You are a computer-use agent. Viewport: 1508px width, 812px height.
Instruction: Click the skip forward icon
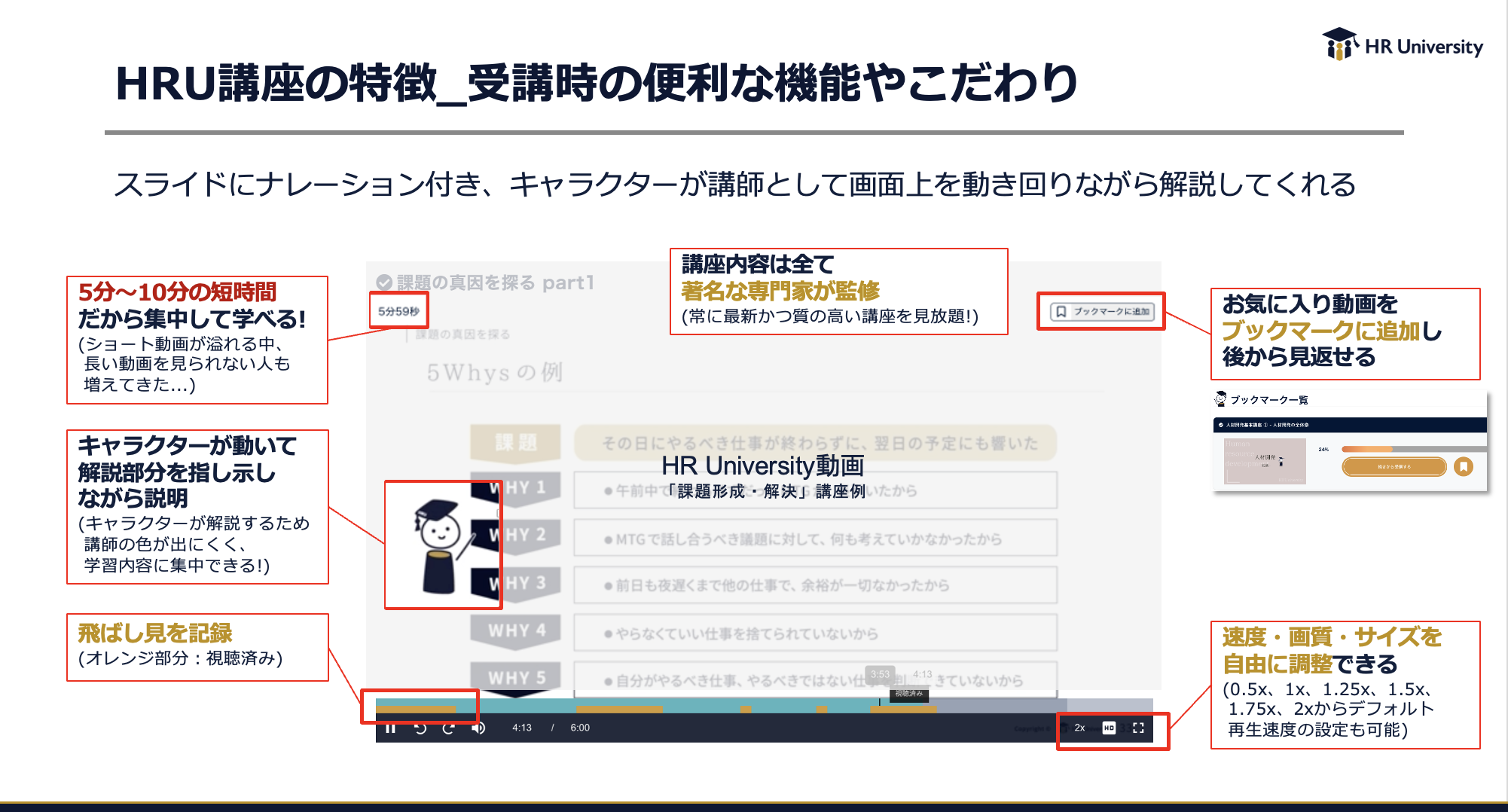click(x=447, y=728)
